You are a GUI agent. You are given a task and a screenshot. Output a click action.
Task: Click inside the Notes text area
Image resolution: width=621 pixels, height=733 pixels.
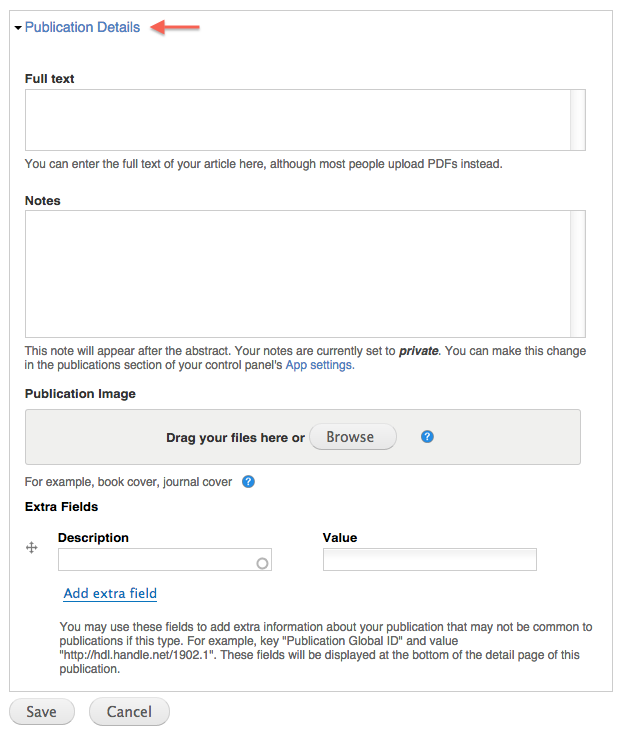pyautogui.click(x=298, y=274)
